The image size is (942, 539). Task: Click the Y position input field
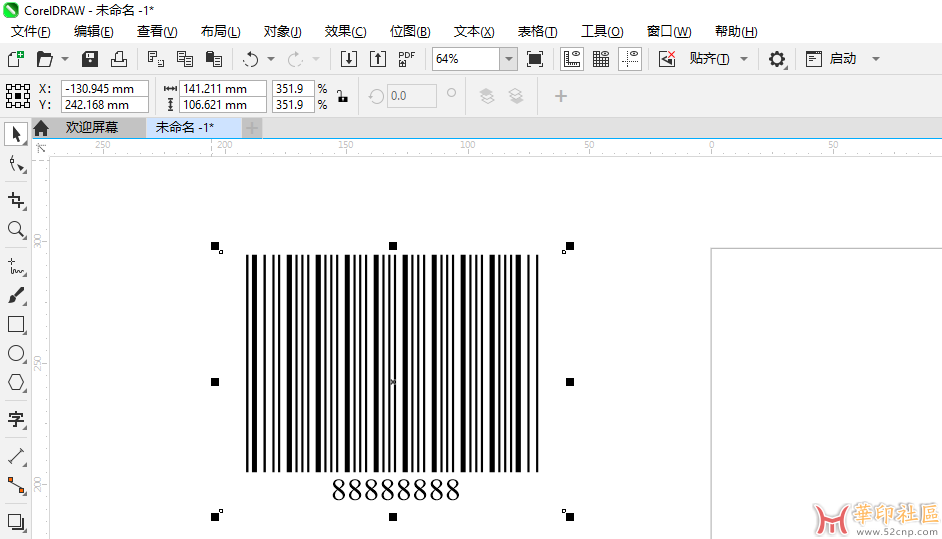105,105
